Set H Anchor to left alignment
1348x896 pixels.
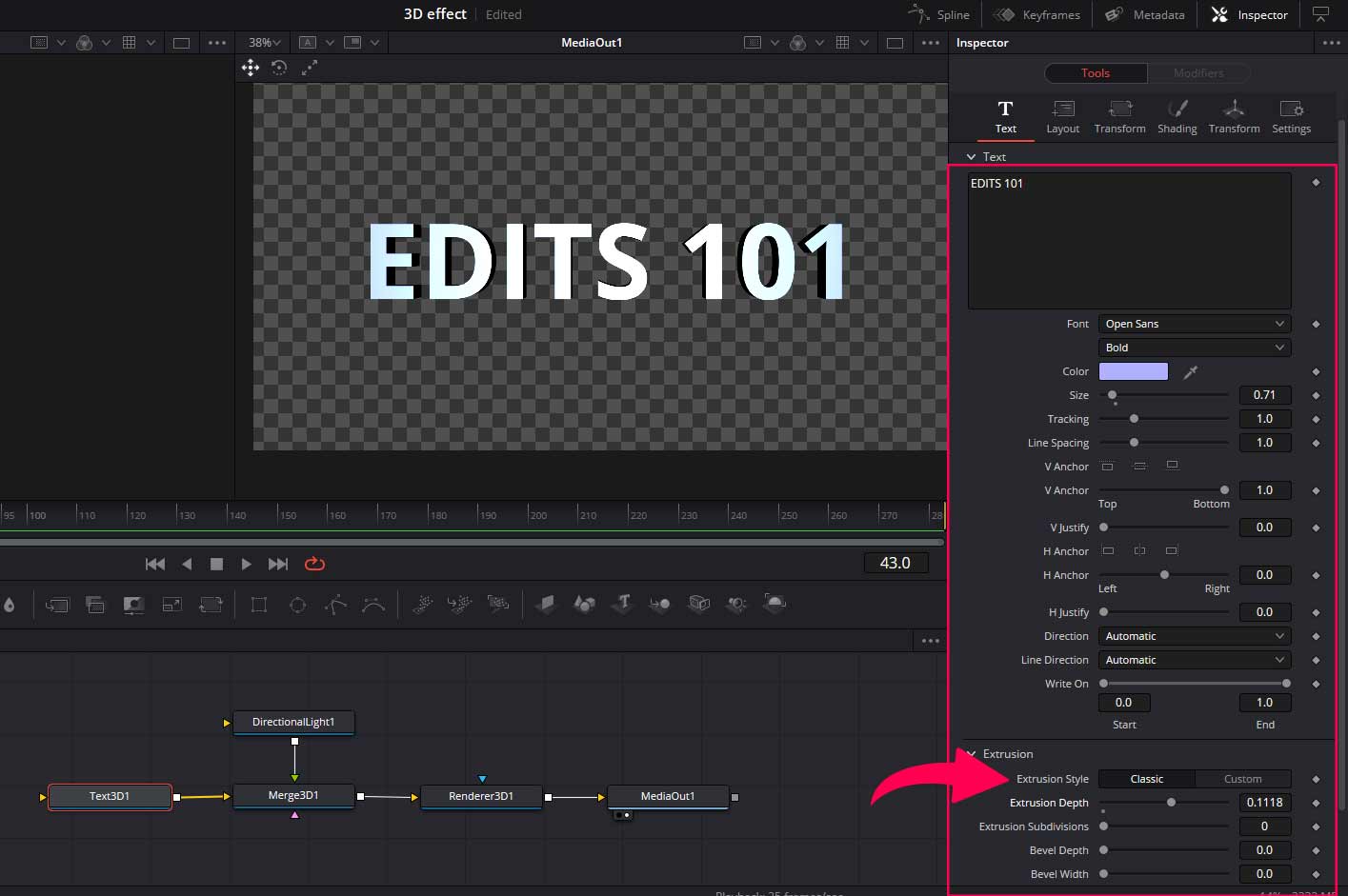(x=1107, y=550)
